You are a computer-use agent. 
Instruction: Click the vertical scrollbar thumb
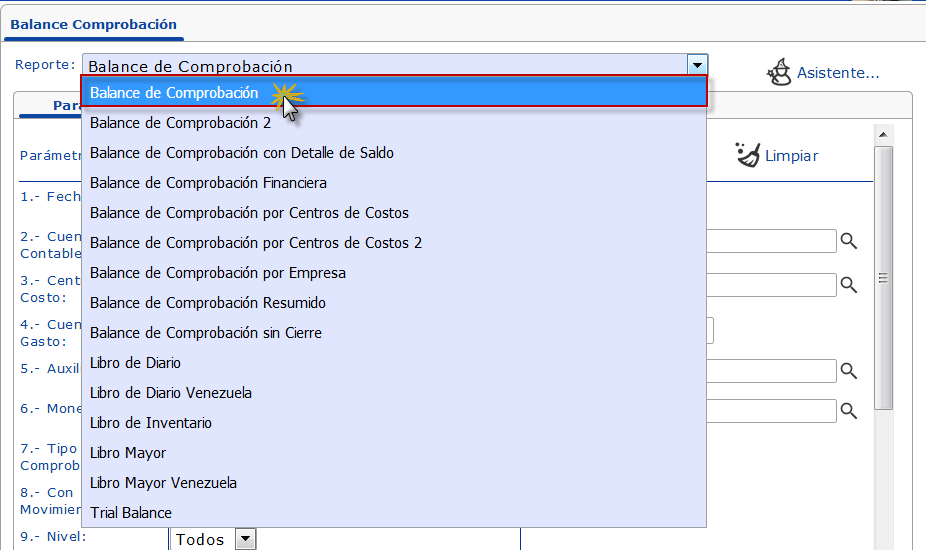pos(883,278)
